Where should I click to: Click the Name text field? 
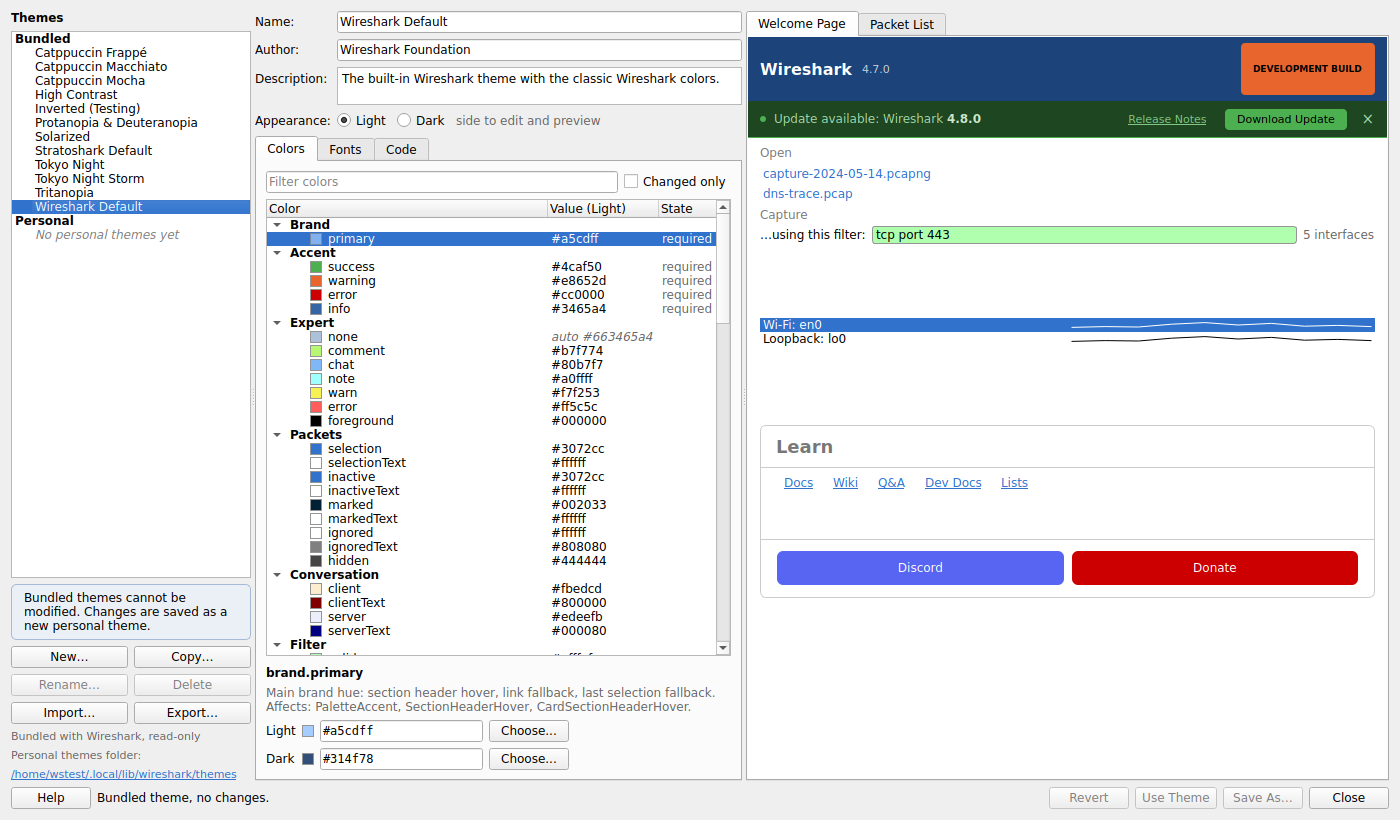coord(539,22)
